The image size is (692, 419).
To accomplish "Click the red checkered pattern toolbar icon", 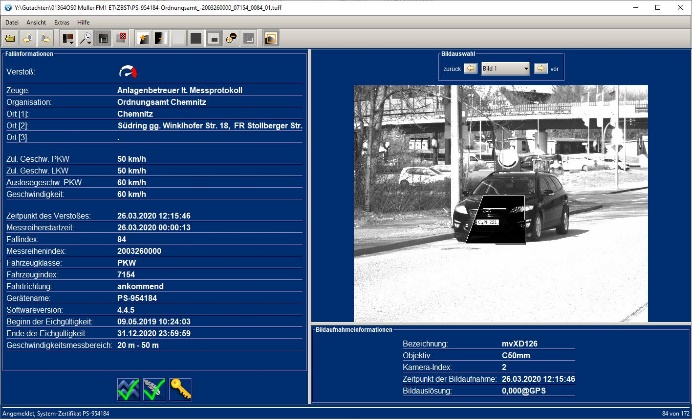I will (x=122, y=37).
